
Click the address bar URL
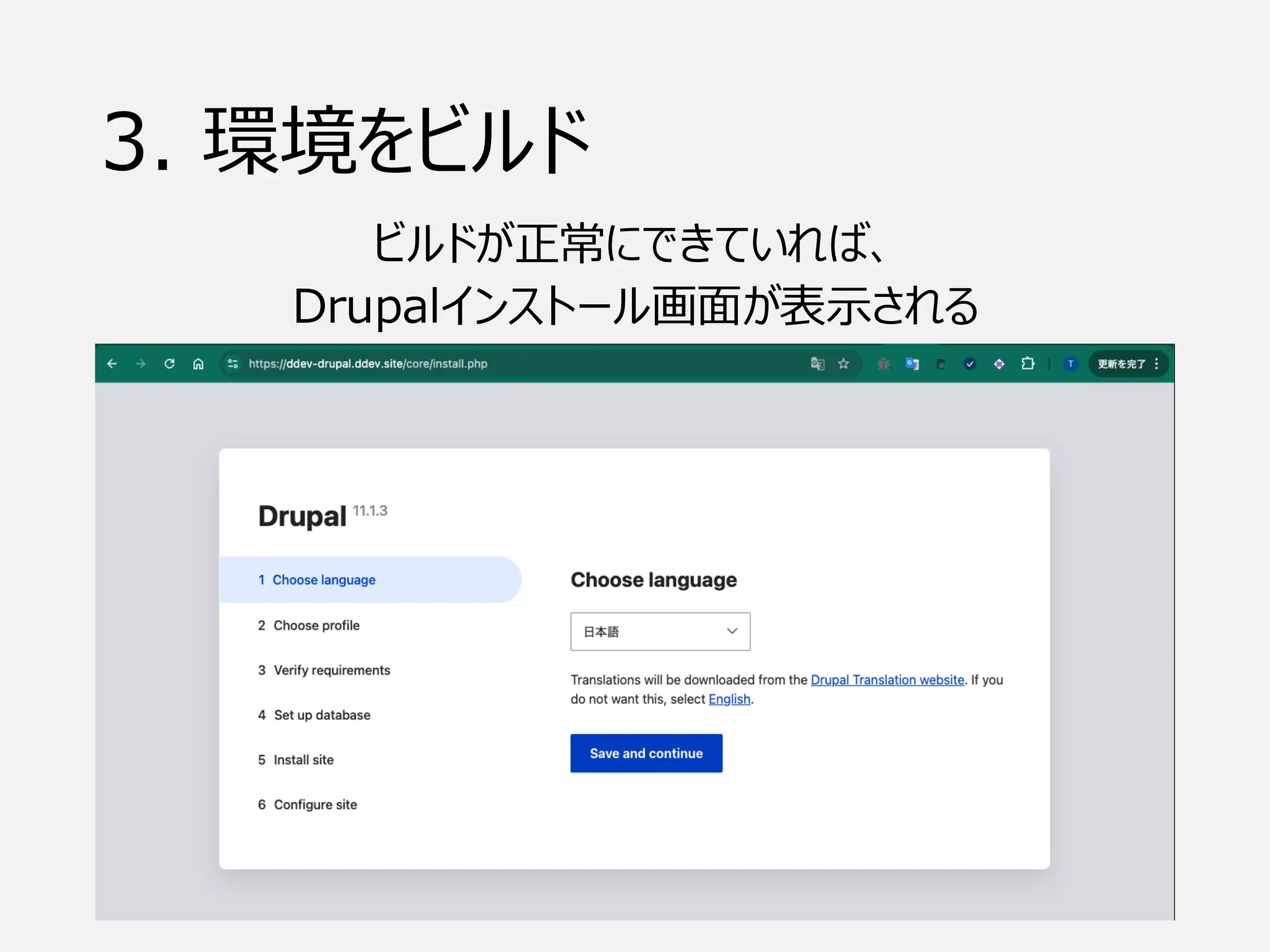pyautogui.click(x=368, y=364)
